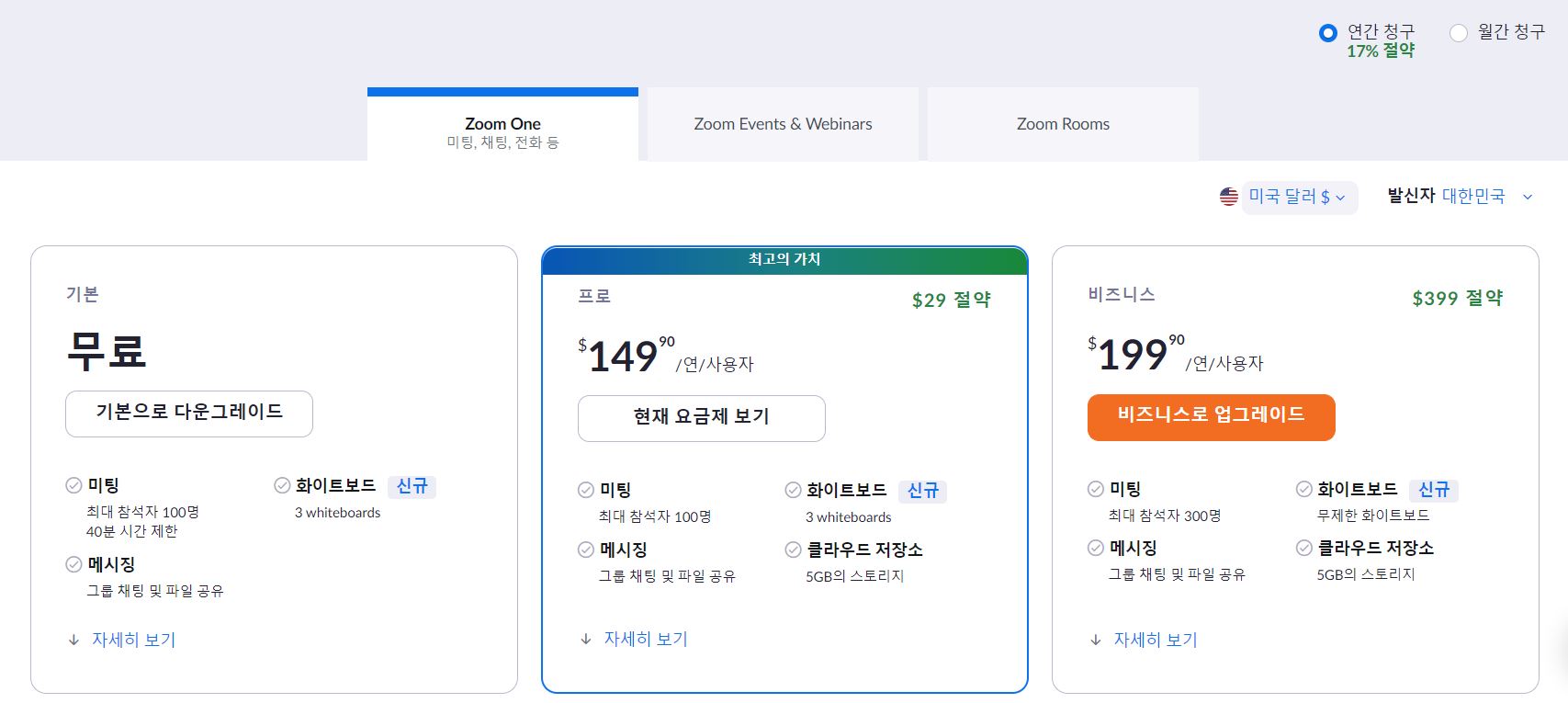The image size is (1568, 703).
Task: Click 클라우드 저장소 check icon in 프로 plan
Action: point(794,550)
